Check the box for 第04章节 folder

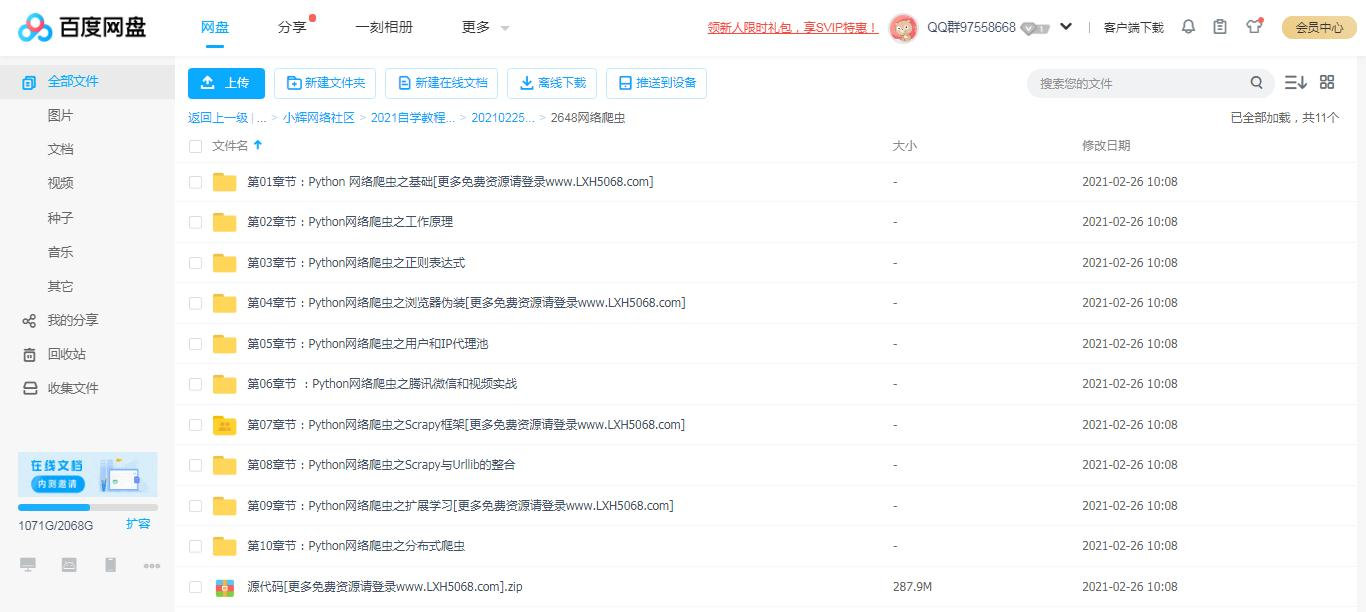[195, 303]
